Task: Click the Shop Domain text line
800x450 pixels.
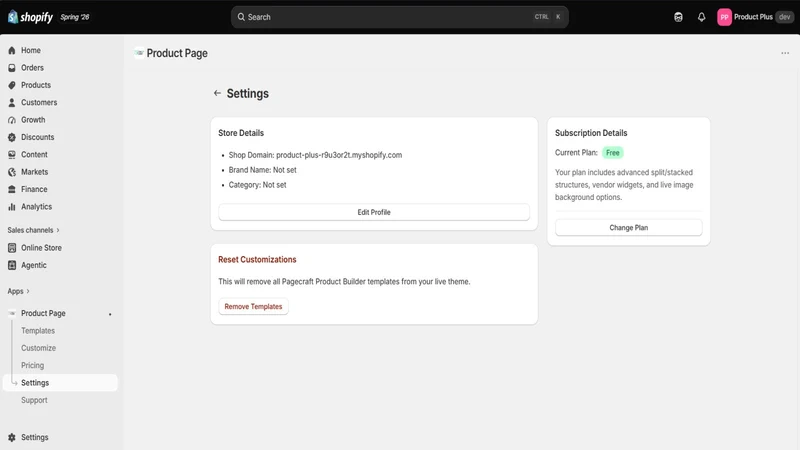Action: (315, 155)
